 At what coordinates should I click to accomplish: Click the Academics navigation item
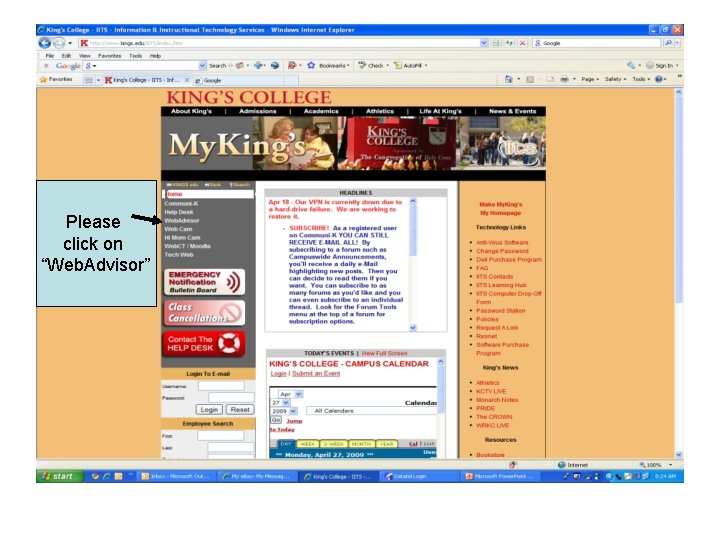click(x=321, y=111)
